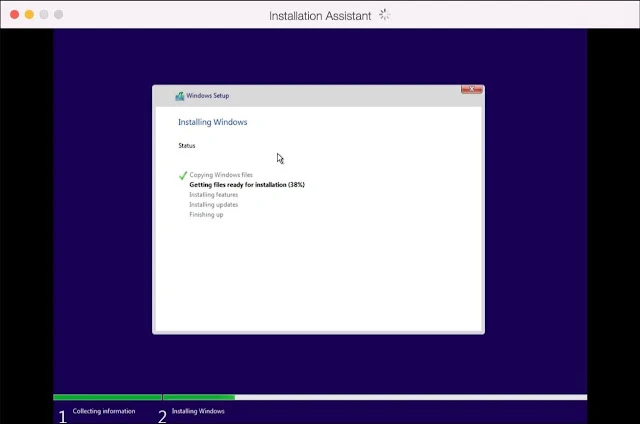Click 'Installing Windows' stage label at bottom
Screen dimensions: 640x424
coord(198,411)
